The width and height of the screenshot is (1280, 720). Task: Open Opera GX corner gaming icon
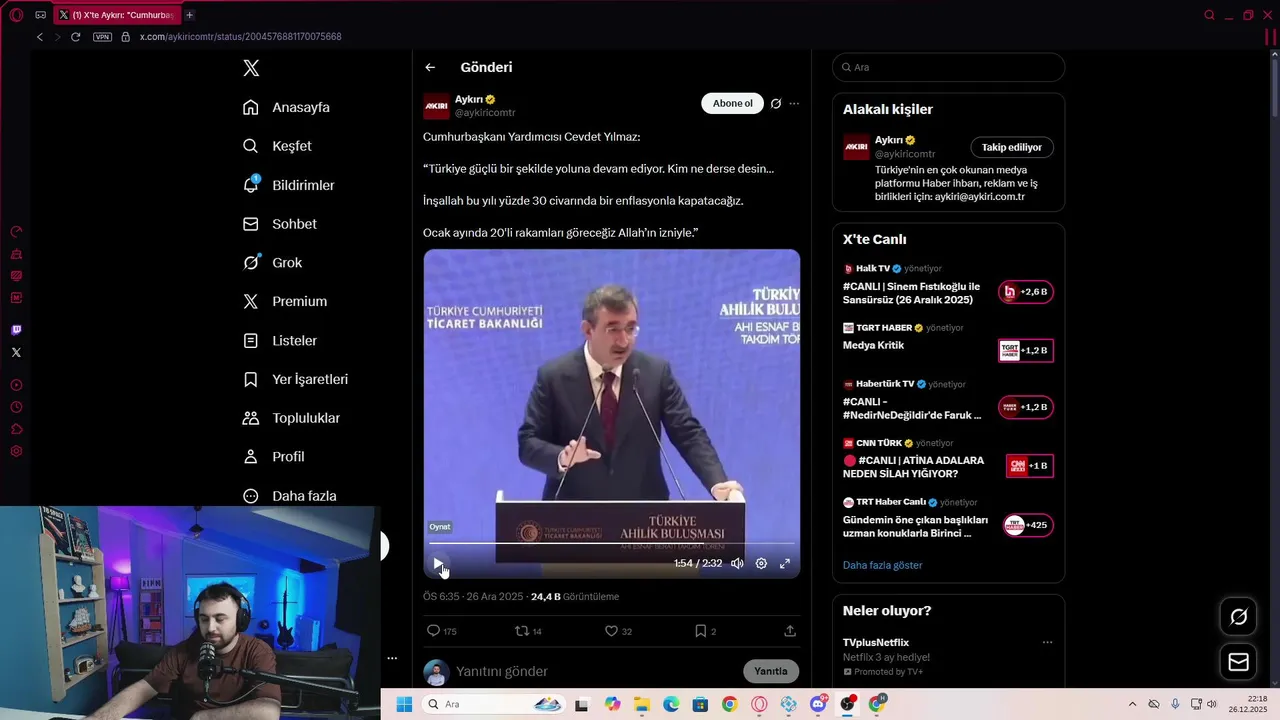40,15
